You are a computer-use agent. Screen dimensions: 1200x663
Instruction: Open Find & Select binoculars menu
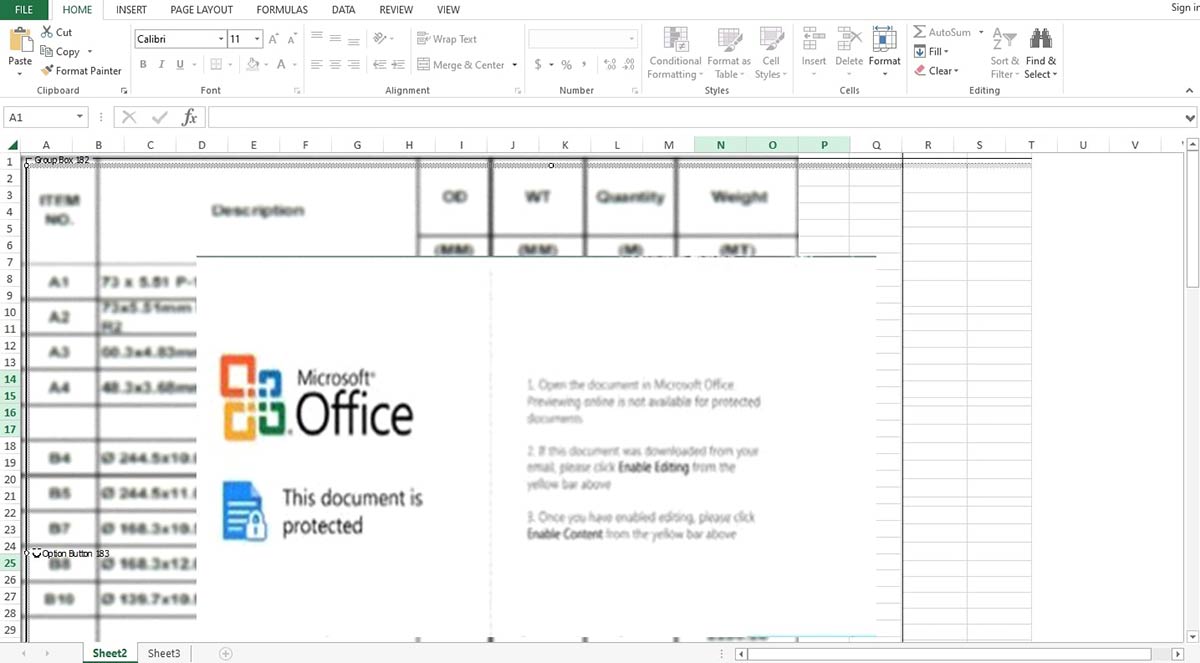click(1041, 53)
